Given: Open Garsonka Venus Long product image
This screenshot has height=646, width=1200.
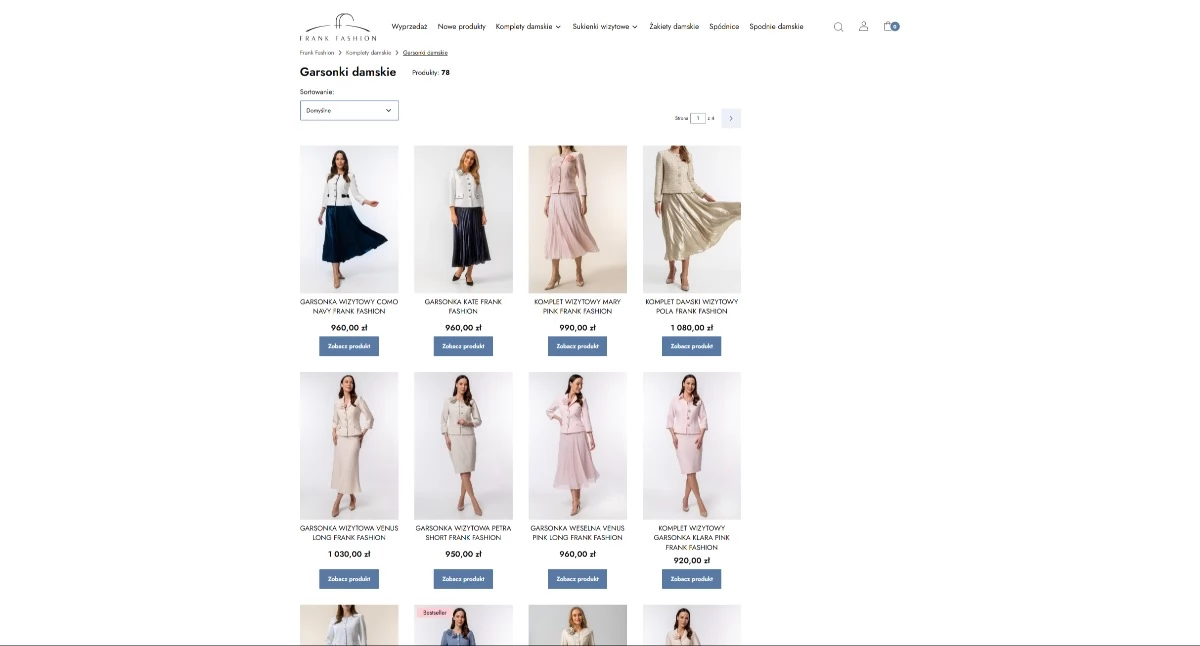Looking at the screenshot, I should coord(349,446).
